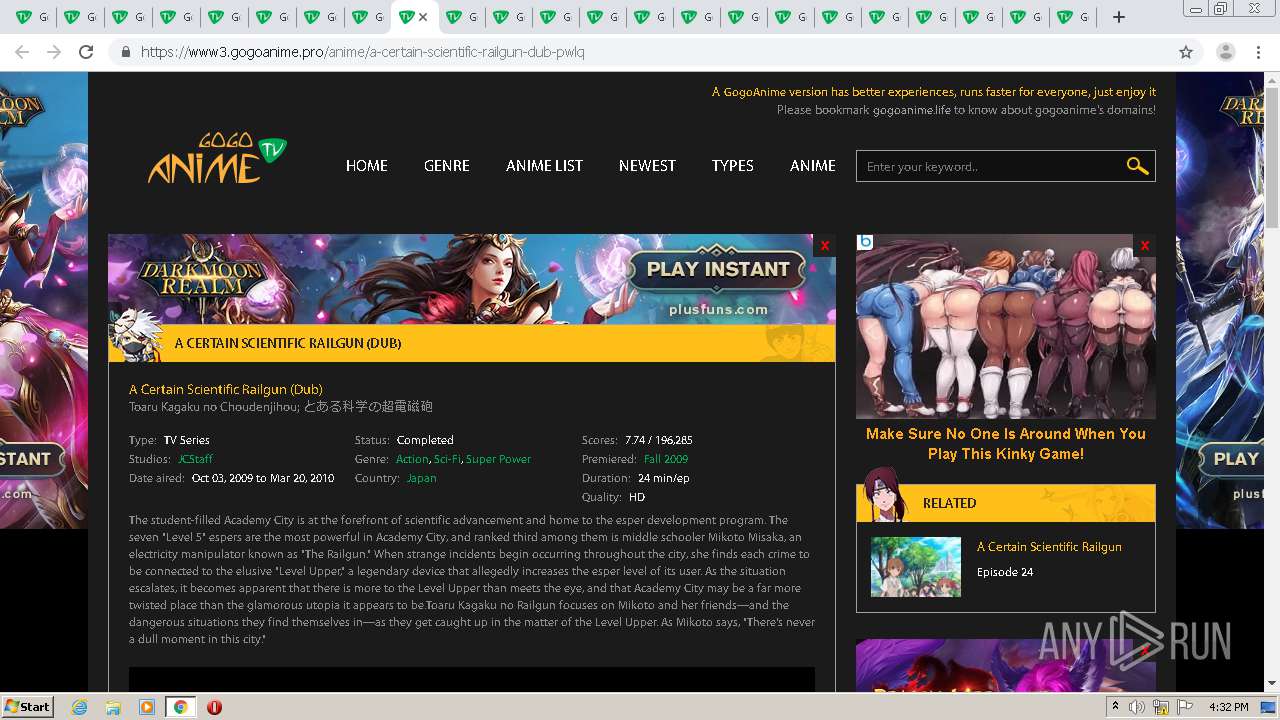Image resolution: width=1280 pixels, height=720 pixels.
Task: Click the score value 7.74 / 196,285
Action: pos(658,440)
